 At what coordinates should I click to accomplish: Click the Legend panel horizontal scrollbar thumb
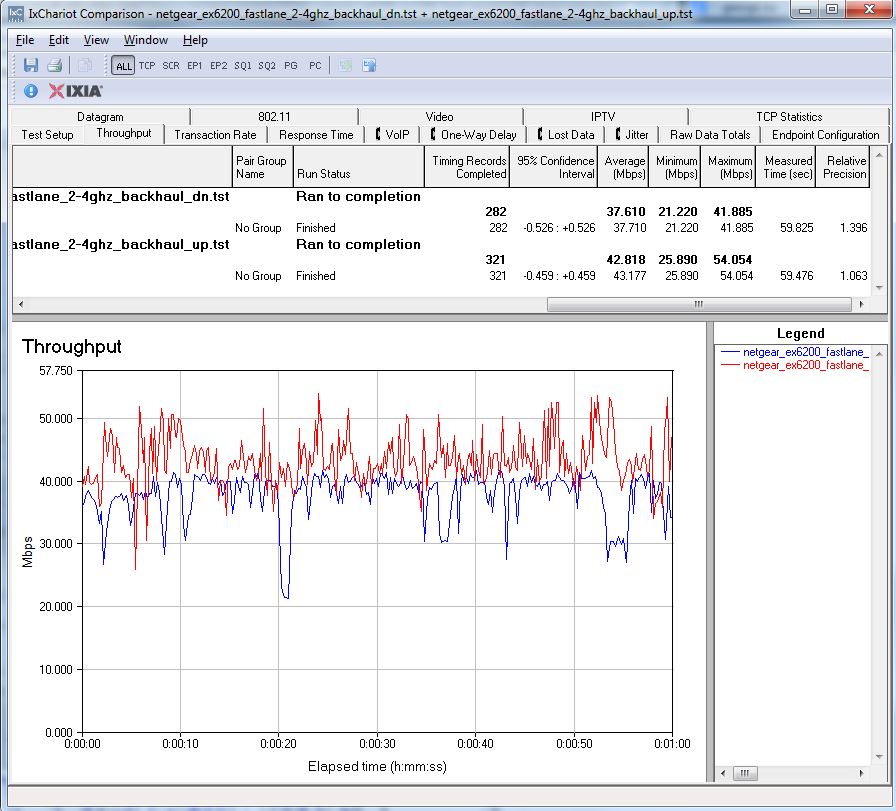[x=745, y=773]
